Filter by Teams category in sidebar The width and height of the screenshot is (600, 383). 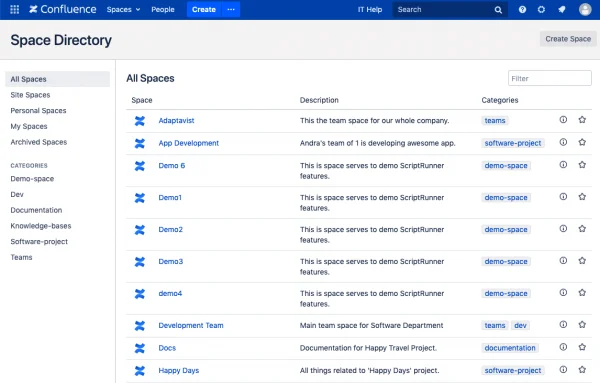[x=21, y=257]
